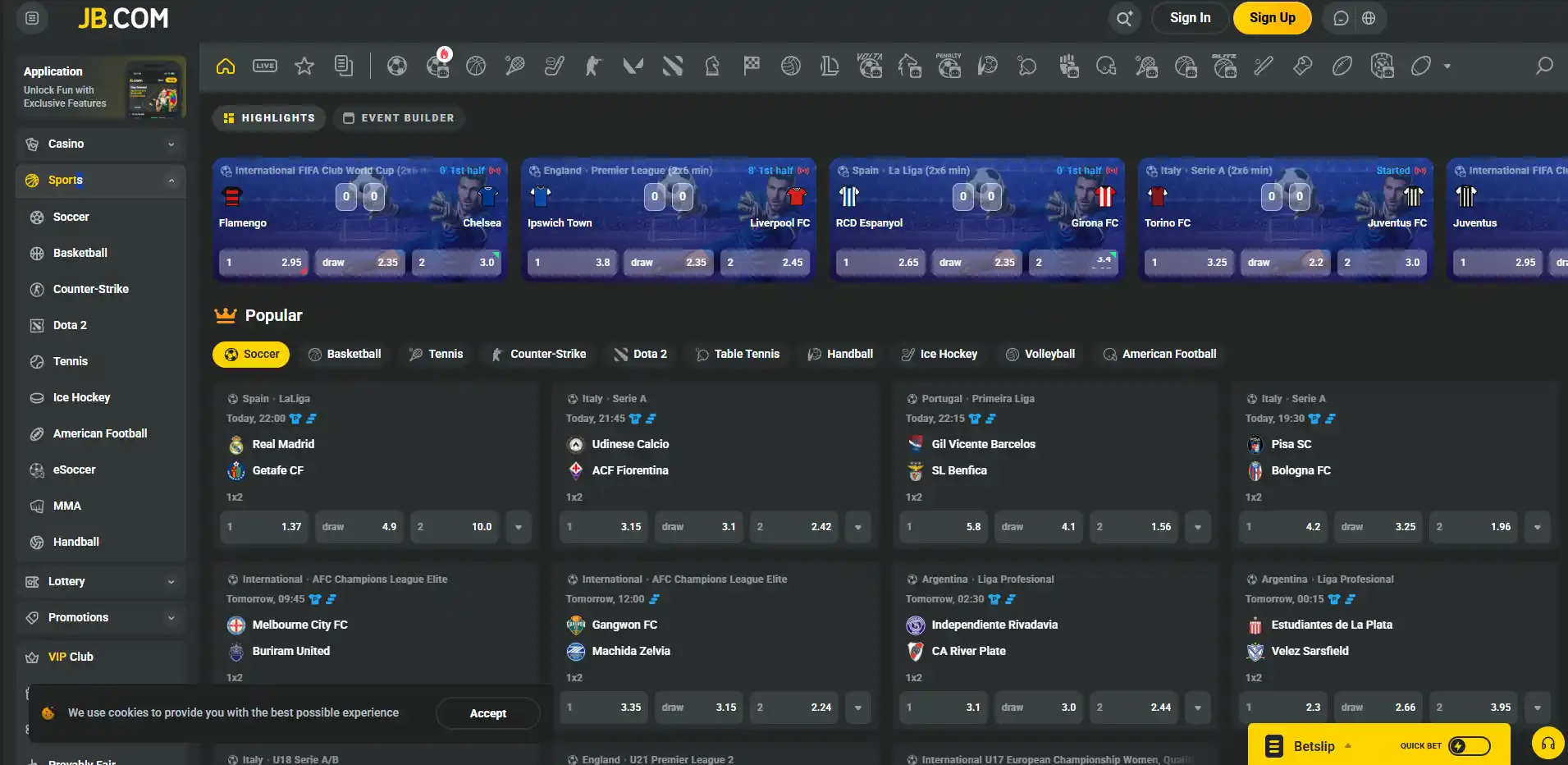Bet on Real Madrid win at 1.37
Viewport: 1568px width, 765px height.
click(x=264, y=527)
